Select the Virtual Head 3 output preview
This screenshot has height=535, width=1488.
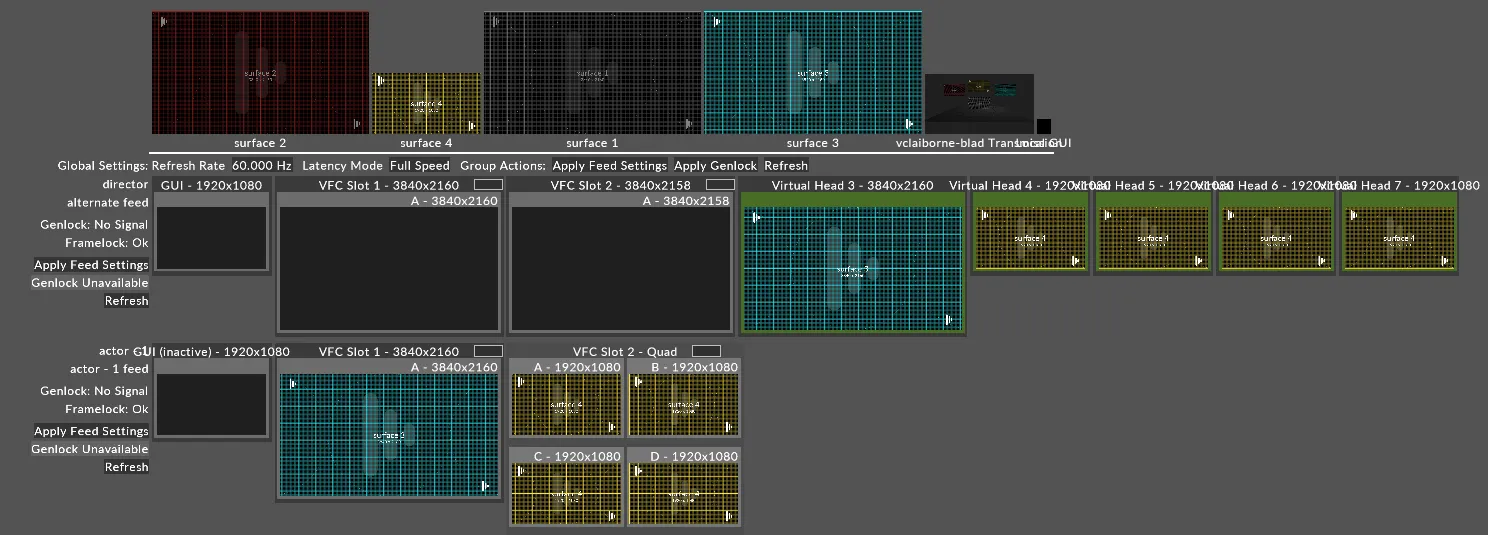point(853,269)
